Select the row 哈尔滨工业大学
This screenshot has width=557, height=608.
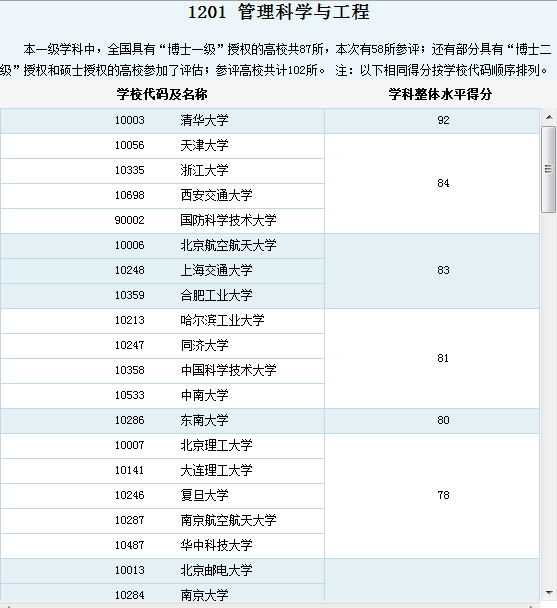pos(162,321)
